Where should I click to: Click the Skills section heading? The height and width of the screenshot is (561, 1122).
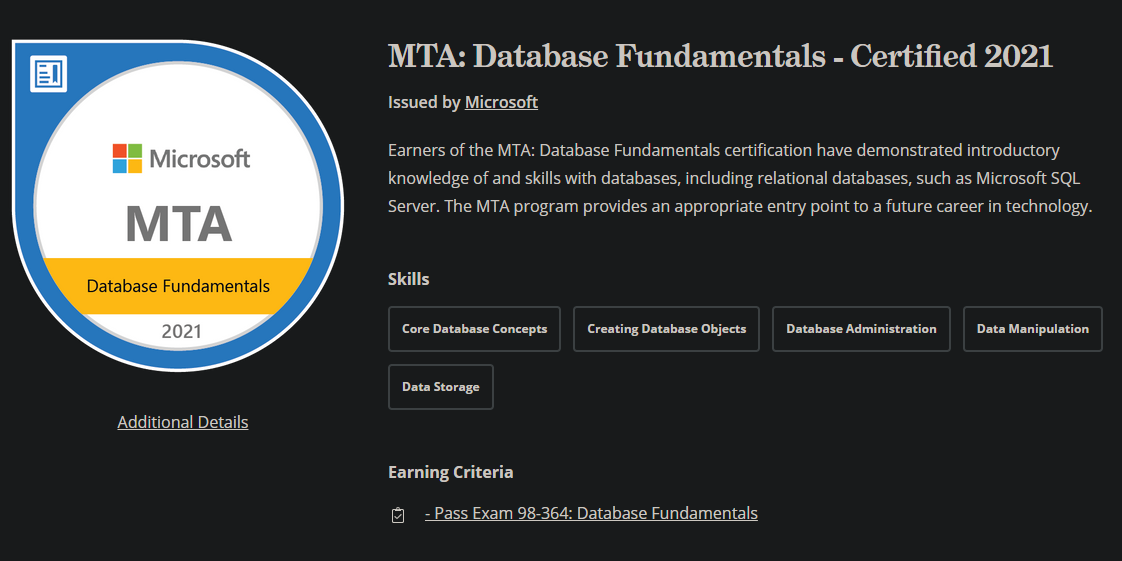point(409,279)
